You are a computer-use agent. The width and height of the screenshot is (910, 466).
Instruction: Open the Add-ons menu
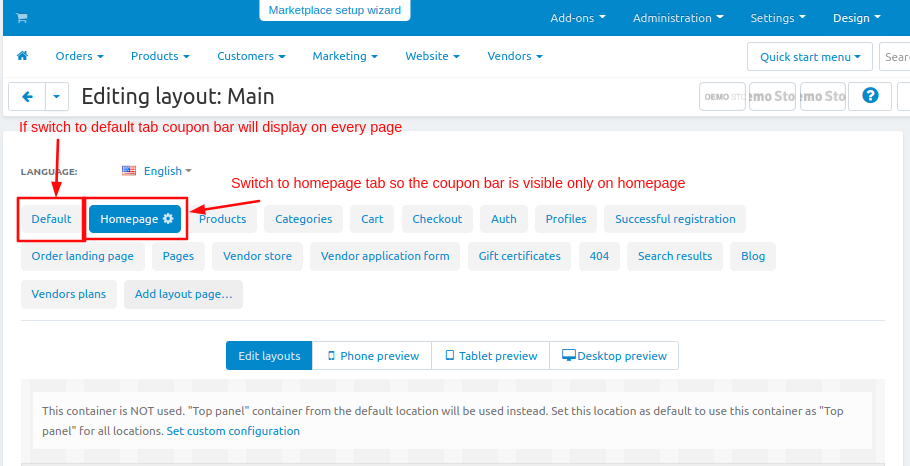click(577, 18)
